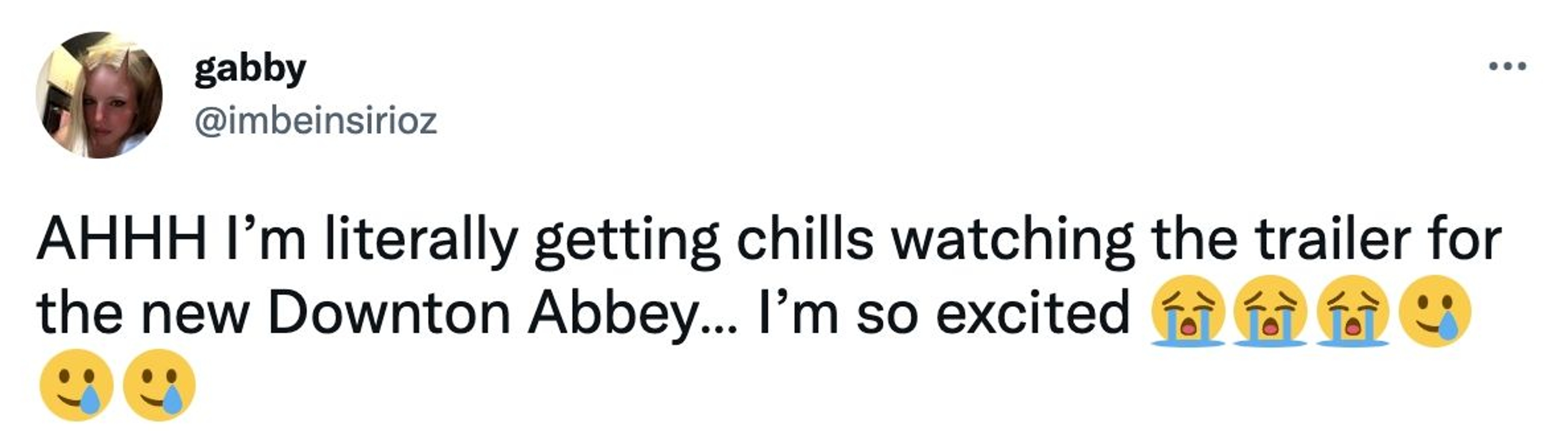Click the word "Downton" in the tweet

point(389,314)
